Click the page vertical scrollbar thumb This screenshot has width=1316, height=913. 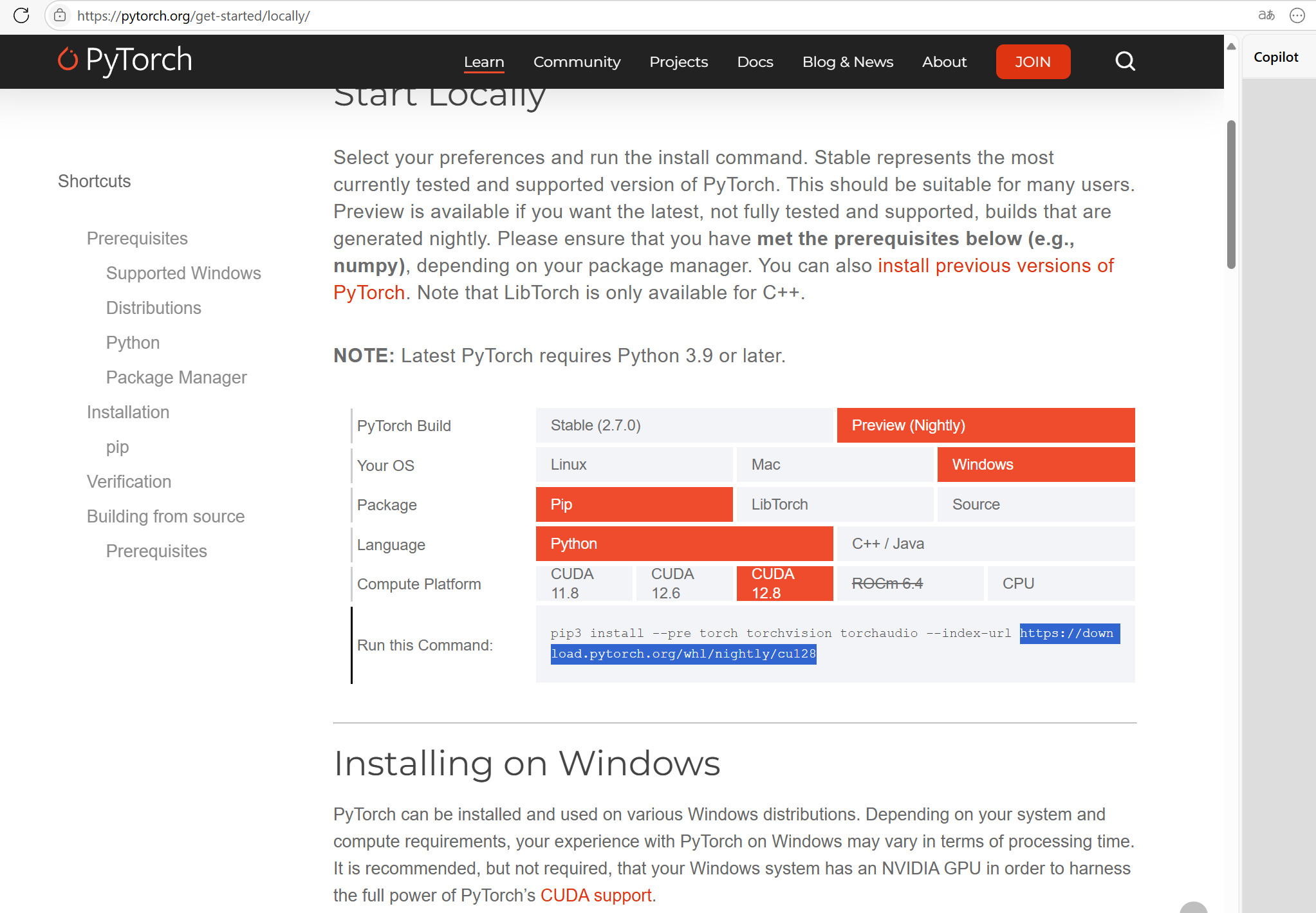coord(1231,193)
